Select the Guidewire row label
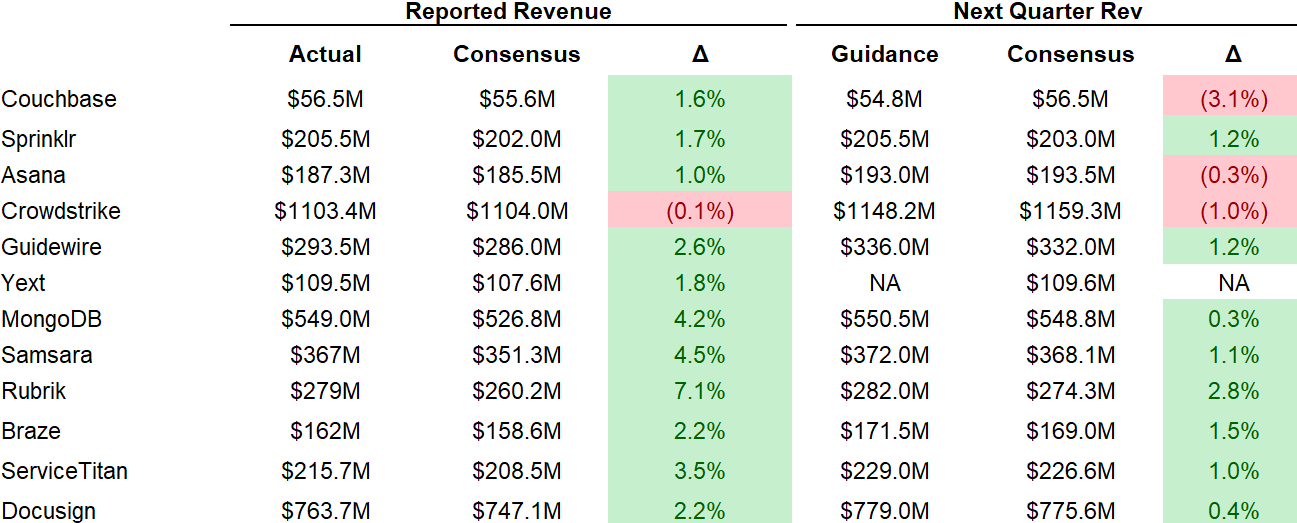Viewport: 1297px width, 523px height. (x=51, y=247)
